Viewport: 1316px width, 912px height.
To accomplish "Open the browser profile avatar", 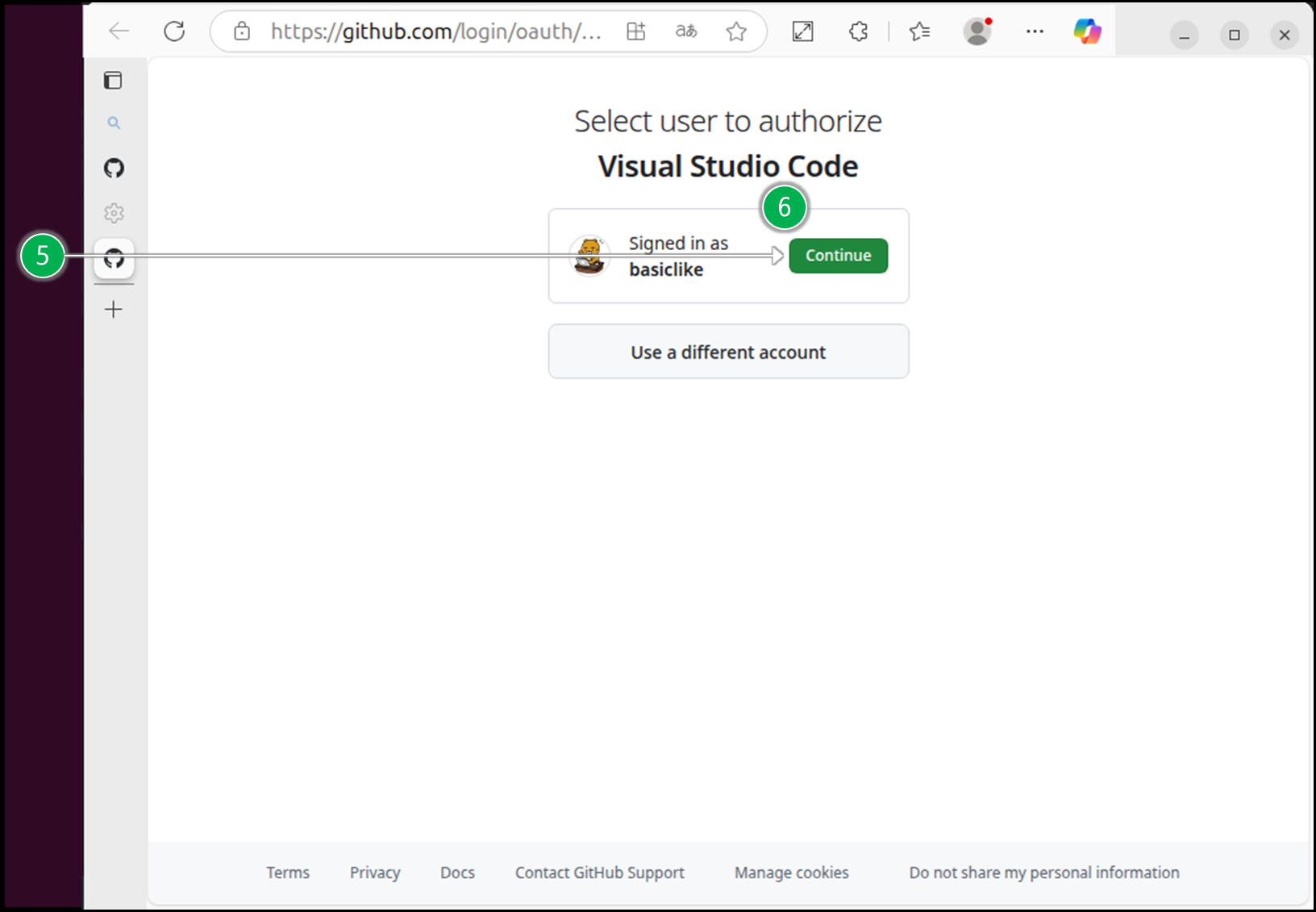I will (x=978, y=31).
